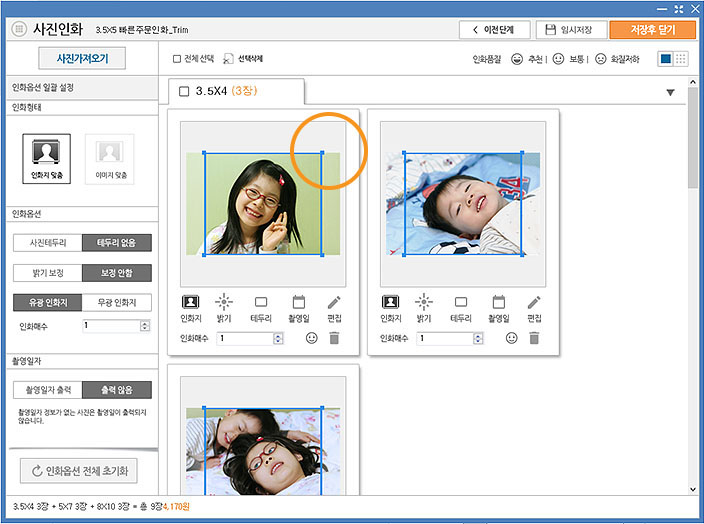Toggle the 3.5X4 group checkbox
This screenshot has width=704, height=524.
pyautogui.click(x=184, y=92)
